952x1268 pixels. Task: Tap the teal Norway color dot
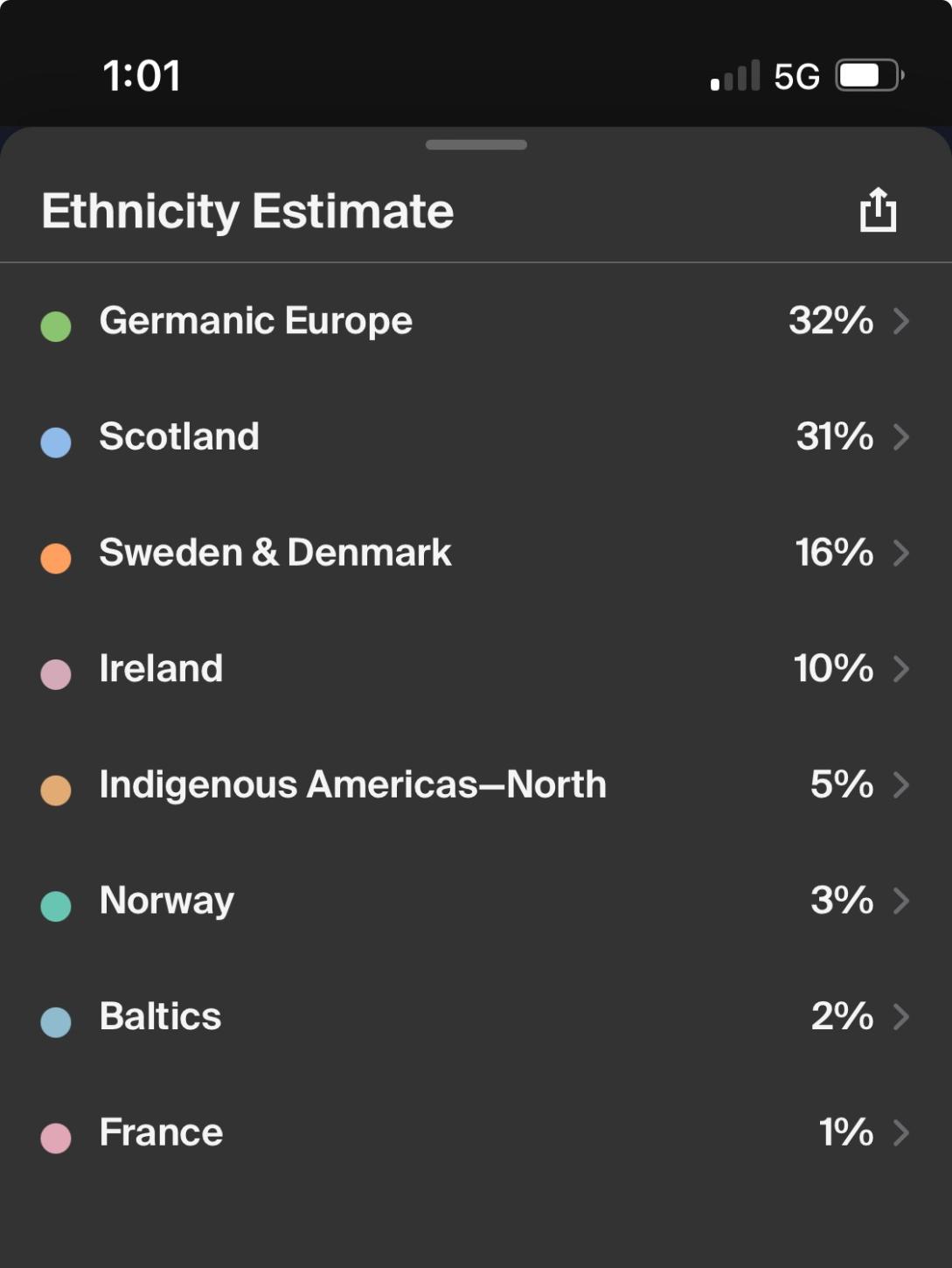click(56, 906)
